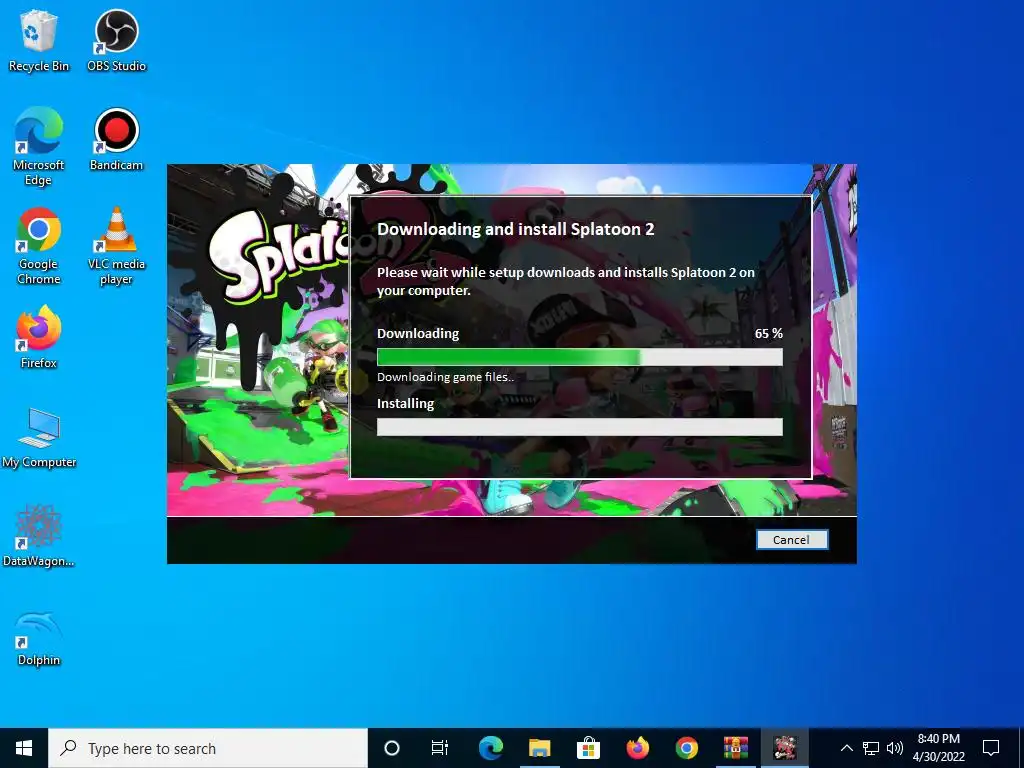This screenshot has height=768, width=1024.
Task: Select the OBS Studio desktop shortcut
Action: point(116,40)
